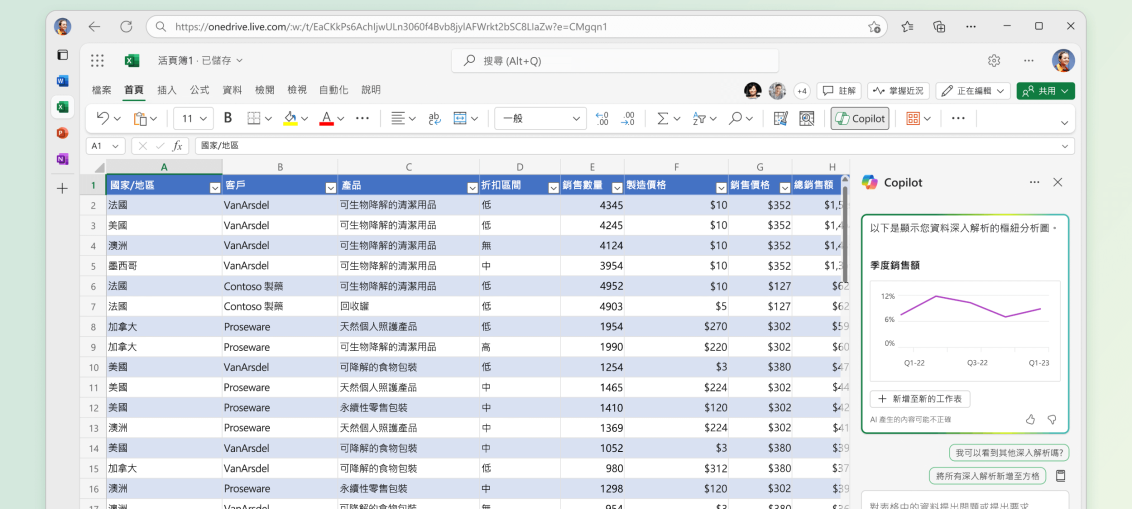Expand the Paste options arrow

click(x=154, y=119)
